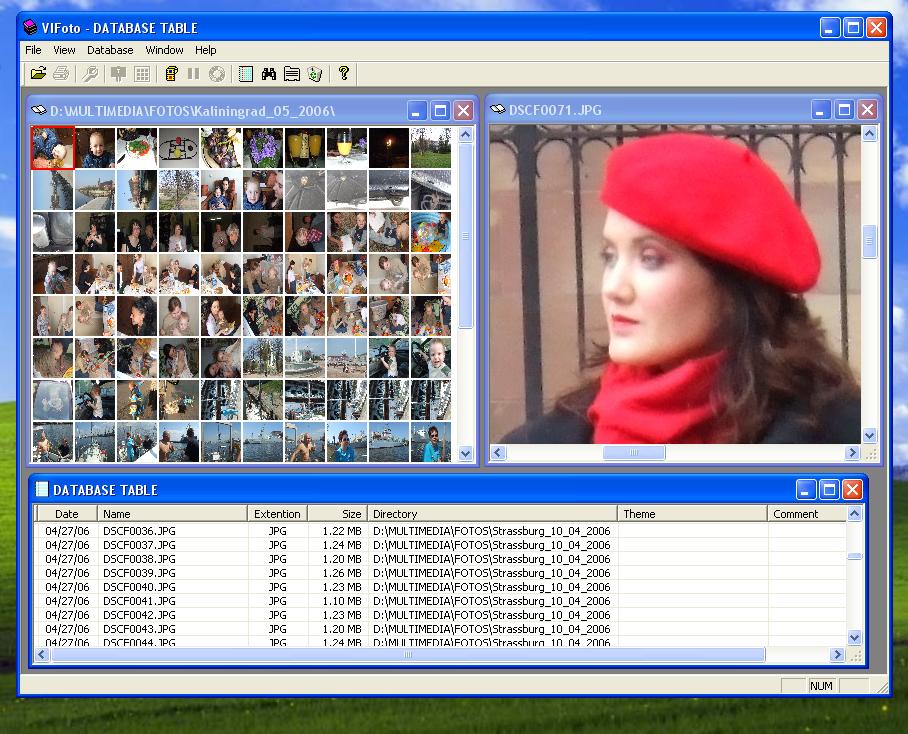The height and width of the screenshot is (734, 908).
Task: Click up arrow of database table scrollbar
Action: [854, 514]
